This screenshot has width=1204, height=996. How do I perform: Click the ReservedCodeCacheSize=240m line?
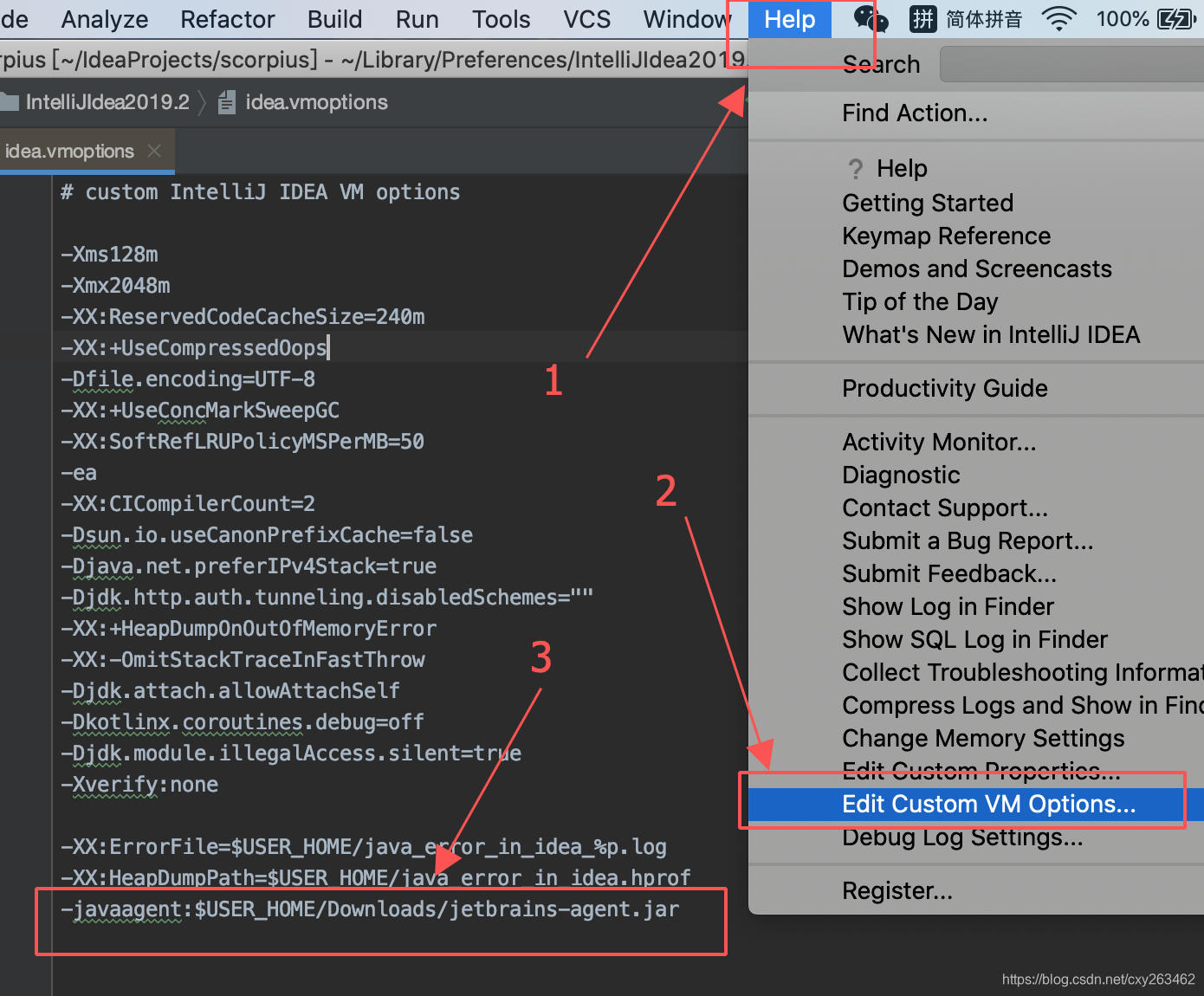pyautogui.click(x=243, y=317)
